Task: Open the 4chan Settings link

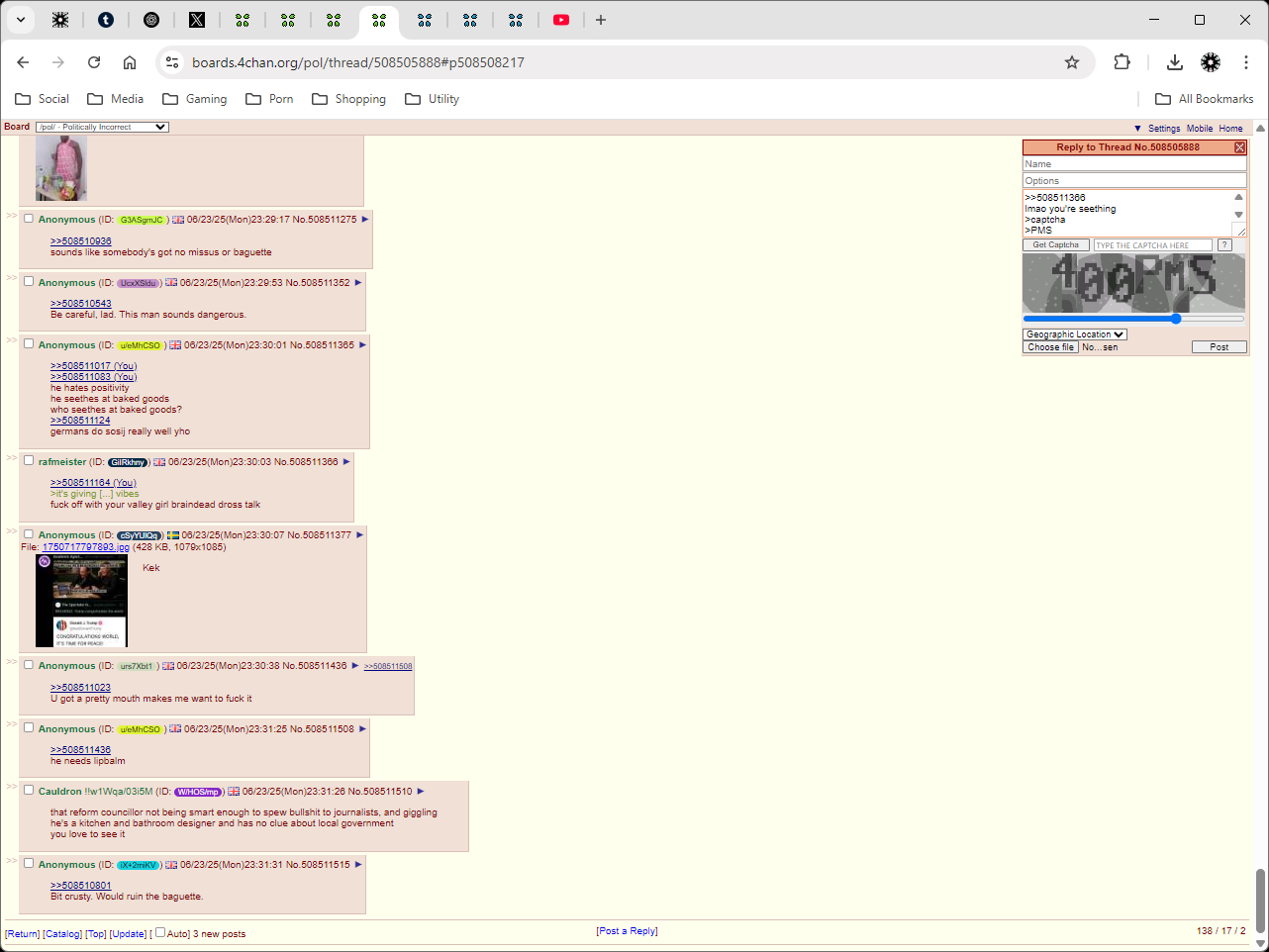Action: point(1164,129)
